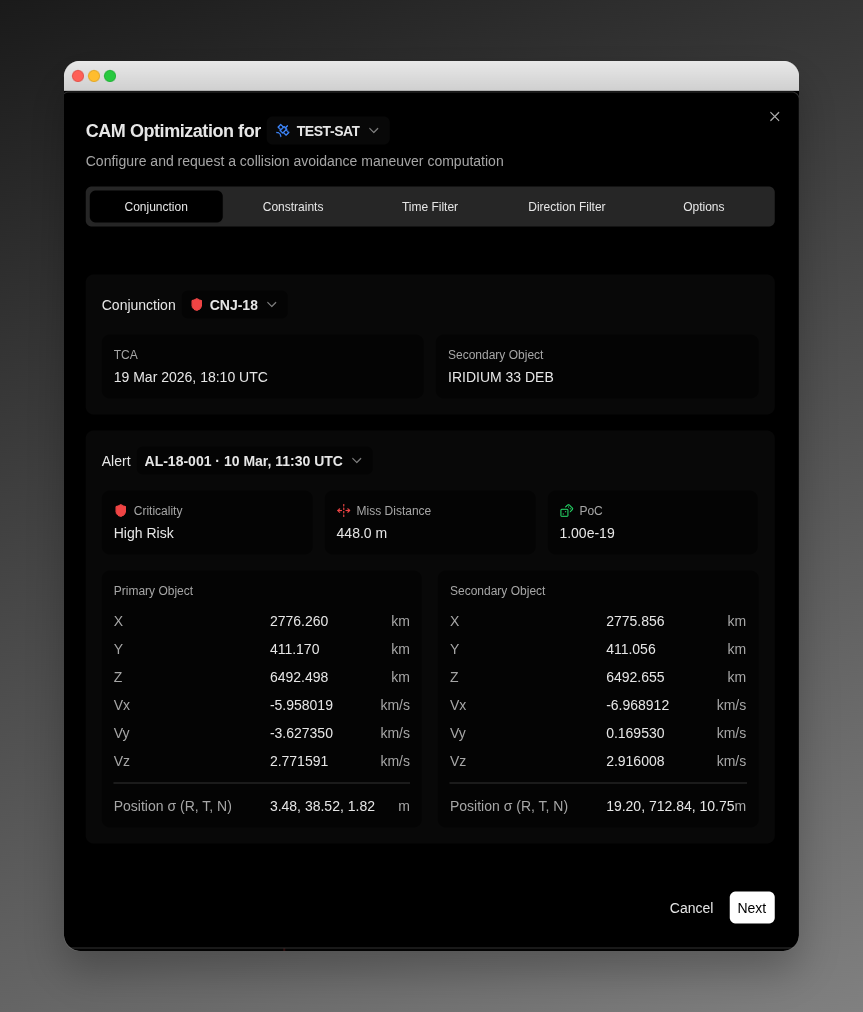The height and width of the screenshot is (1012, 863).
Task: Click secondary object Y value 411.056
Action: (631, 649)
